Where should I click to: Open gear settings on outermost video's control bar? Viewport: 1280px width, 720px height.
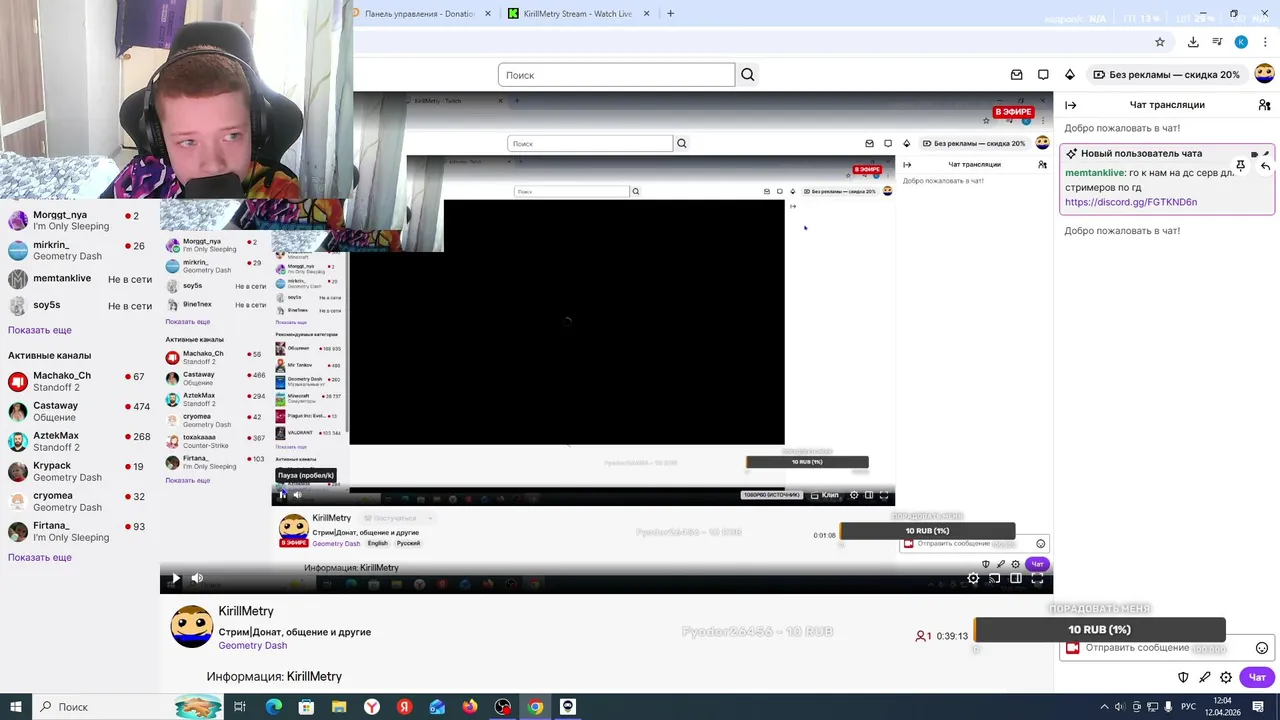(973, 578)
